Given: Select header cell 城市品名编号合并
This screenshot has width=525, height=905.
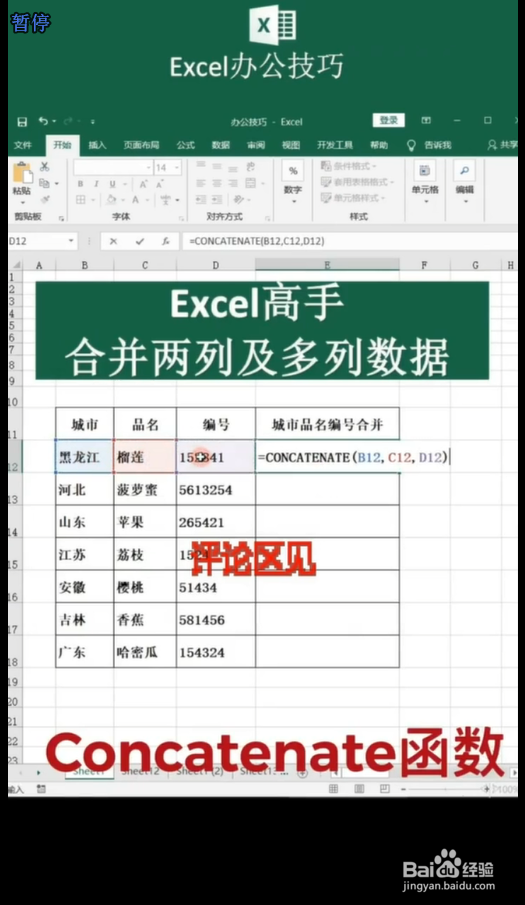Looking at the screenshot, I should (327, 425).
